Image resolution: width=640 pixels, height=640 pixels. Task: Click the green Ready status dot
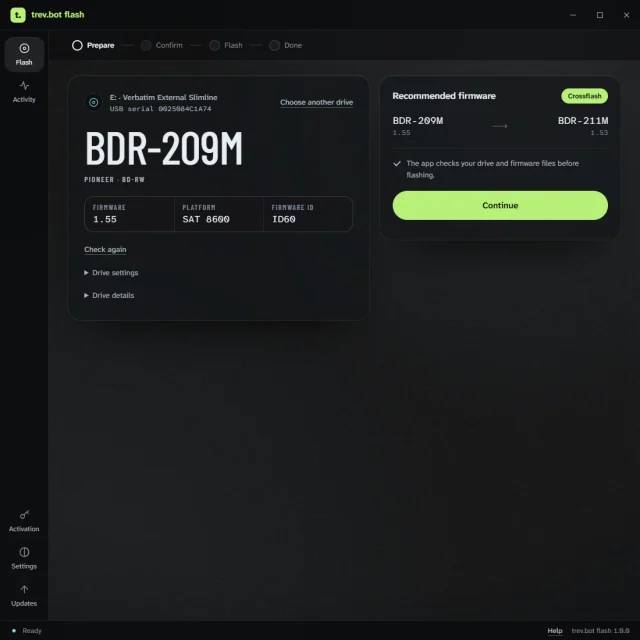[14, 631]
